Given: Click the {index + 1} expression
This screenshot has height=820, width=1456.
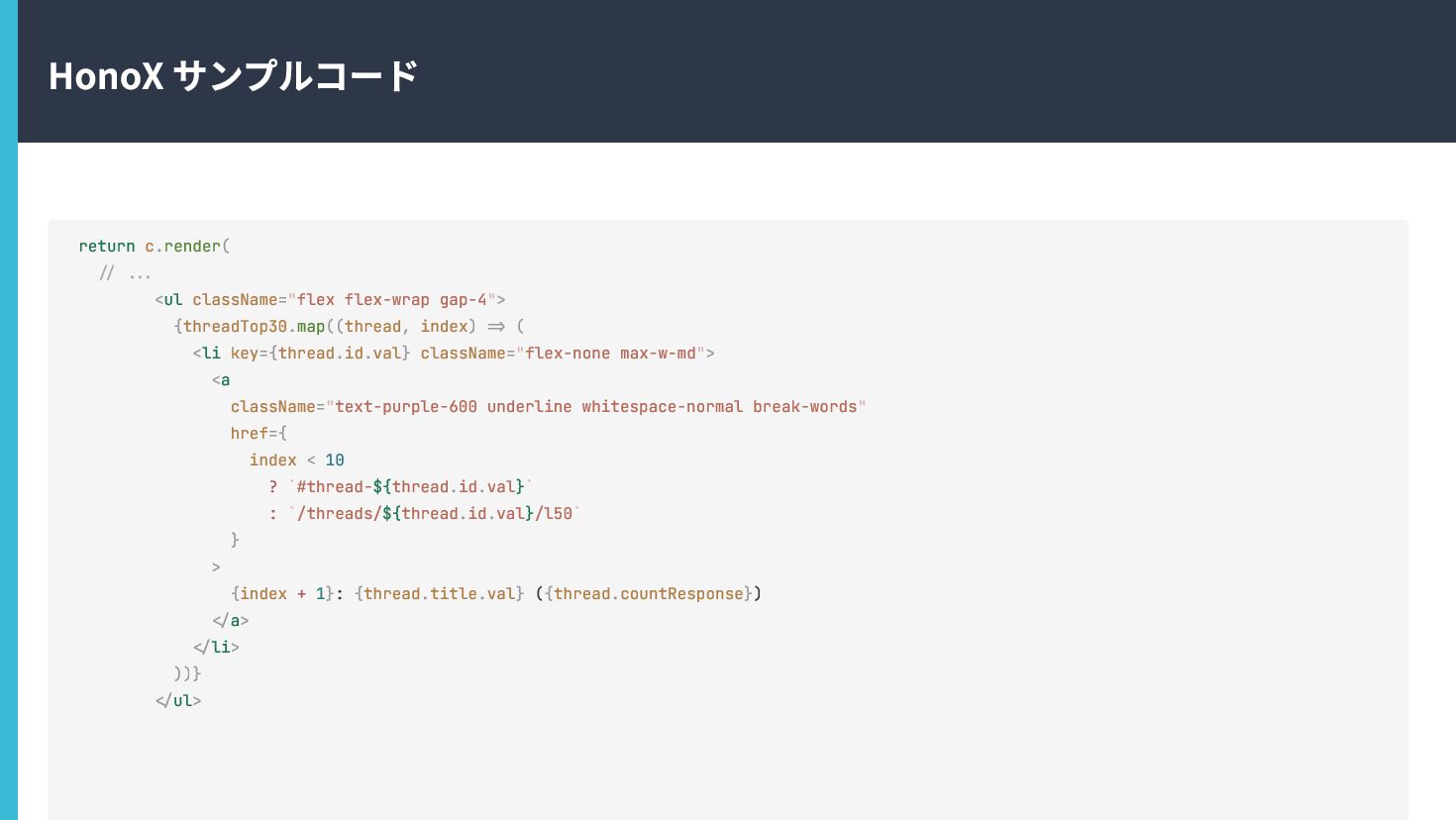Looking at the screenshot, I should click(282, 594).
